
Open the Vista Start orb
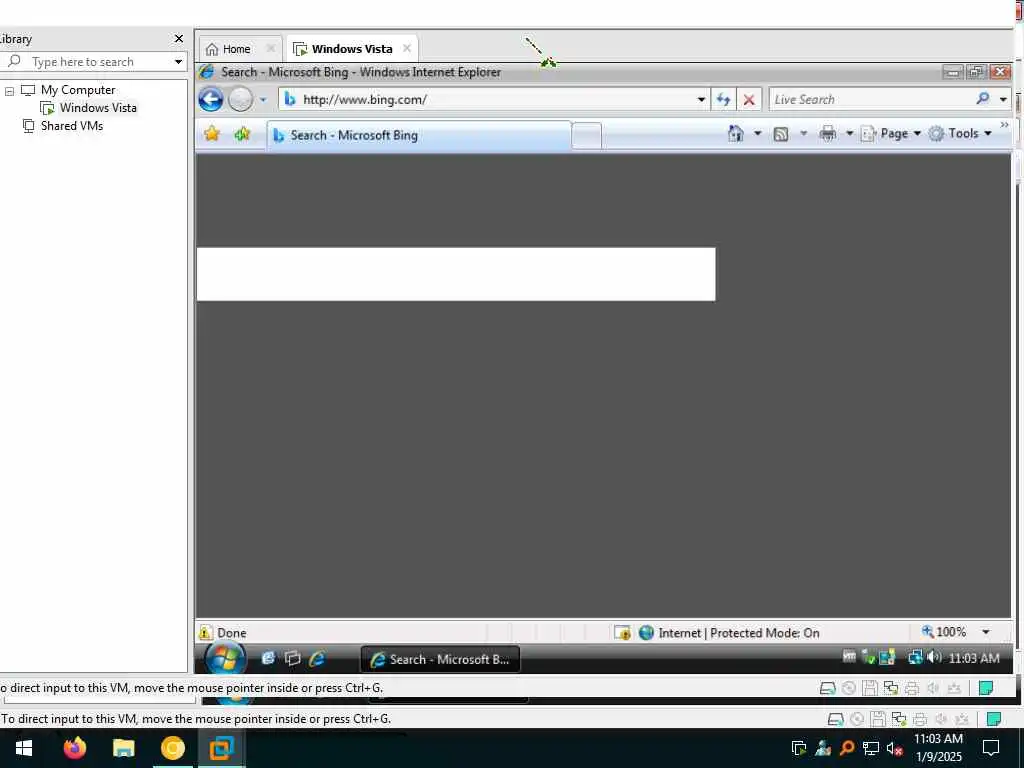pos(224,658)
